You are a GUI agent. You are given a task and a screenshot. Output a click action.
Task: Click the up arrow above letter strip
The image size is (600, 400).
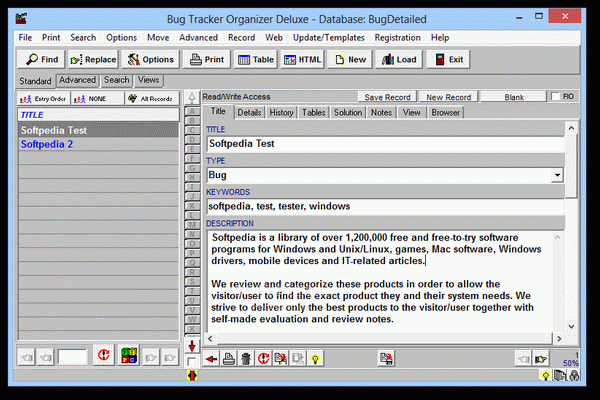pos(192,98)
